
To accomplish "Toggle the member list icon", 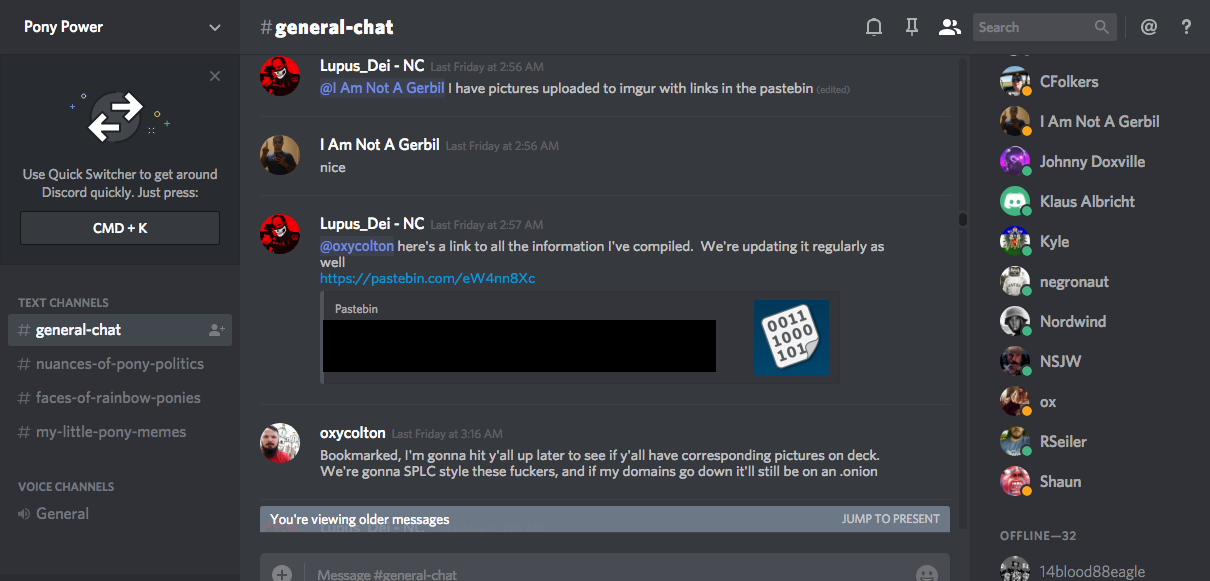I will point(949,27).
